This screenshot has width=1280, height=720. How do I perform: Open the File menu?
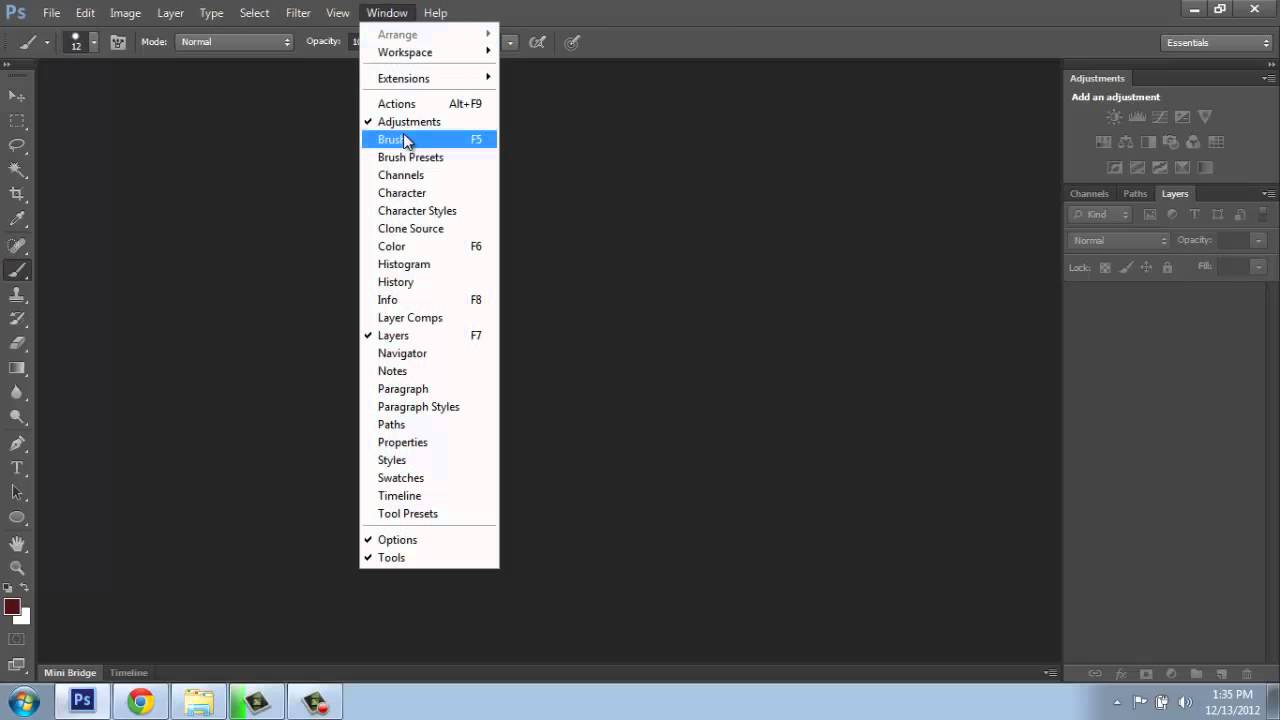click(51, 13)
